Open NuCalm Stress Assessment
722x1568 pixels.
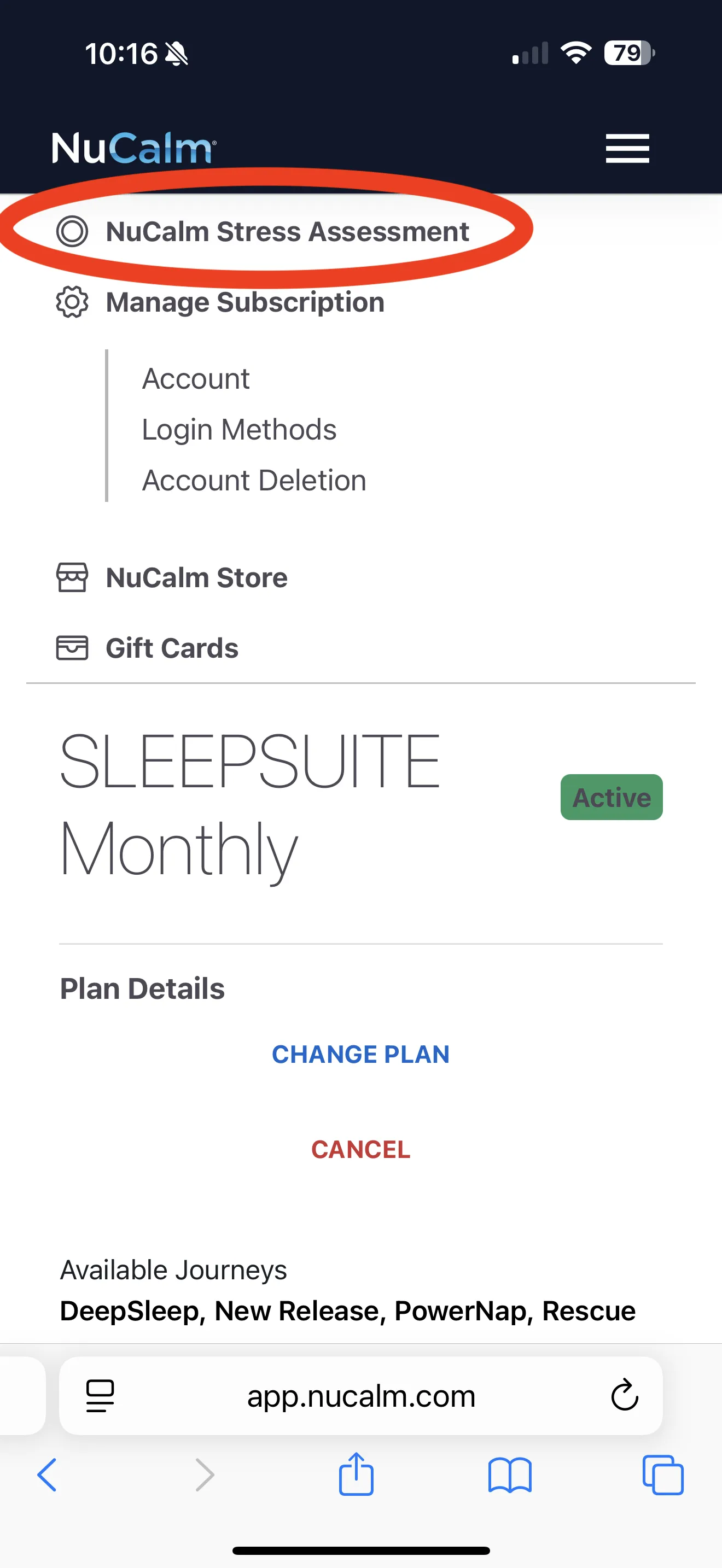tap(287, 231)
